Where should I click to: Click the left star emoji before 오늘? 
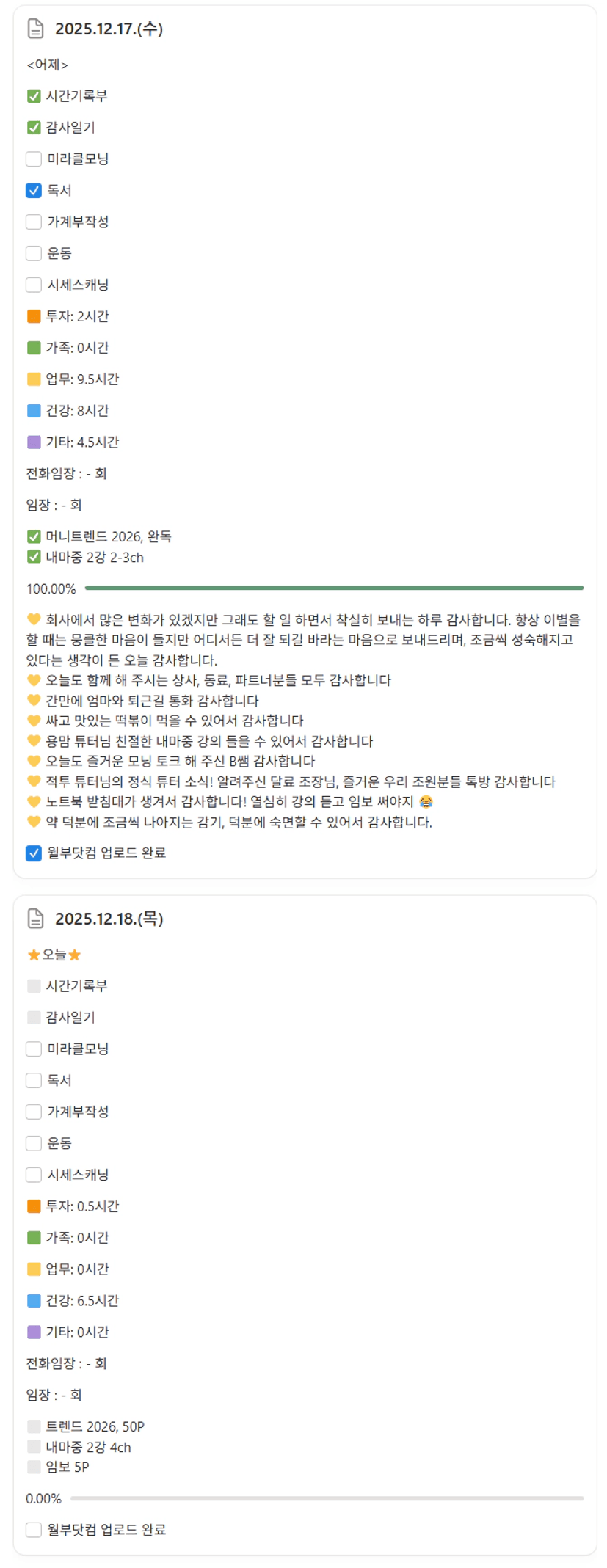(34, 955)
